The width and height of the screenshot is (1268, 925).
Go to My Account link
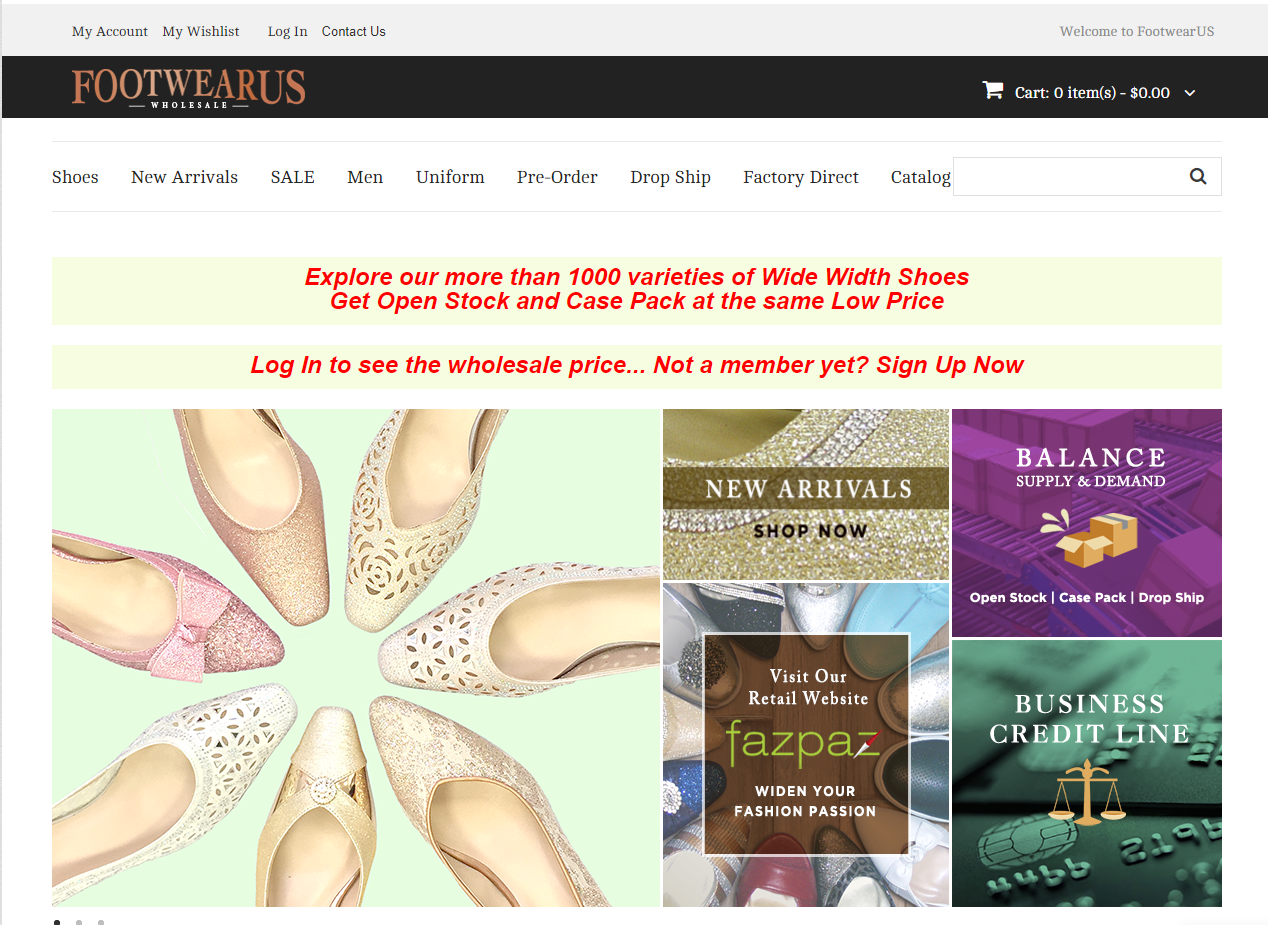coord(110,31)
